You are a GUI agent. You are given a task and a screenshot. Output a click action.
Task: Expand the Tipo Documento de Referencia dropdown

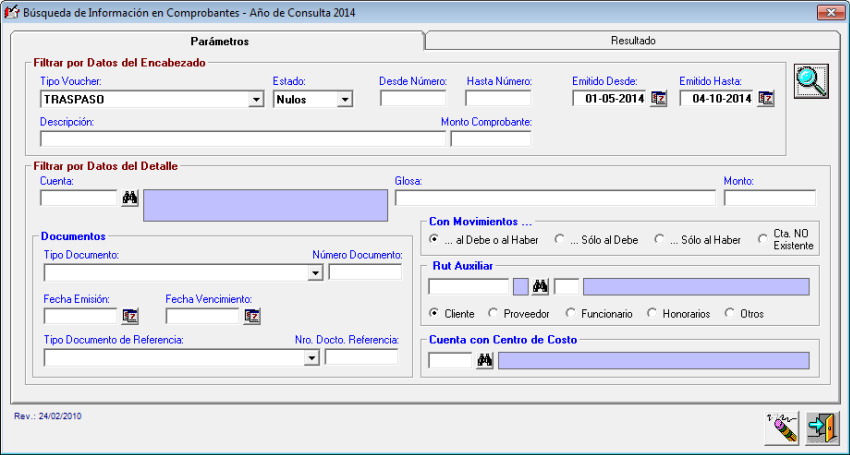click(x=311, y=358)
